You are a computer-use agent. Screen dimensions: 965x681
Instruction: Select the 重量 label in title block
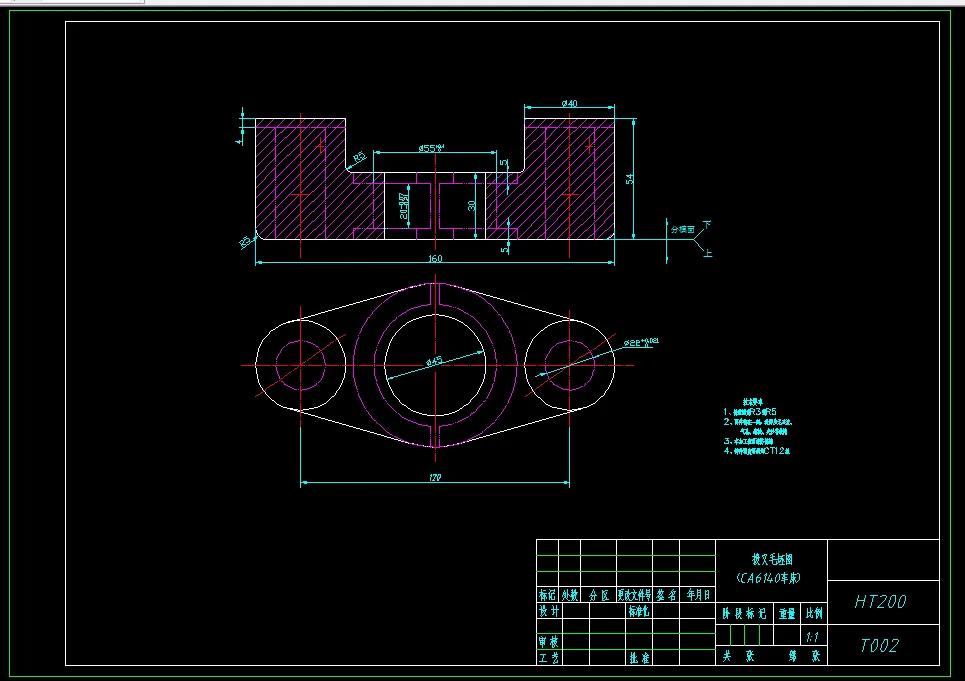click(787, 613)
